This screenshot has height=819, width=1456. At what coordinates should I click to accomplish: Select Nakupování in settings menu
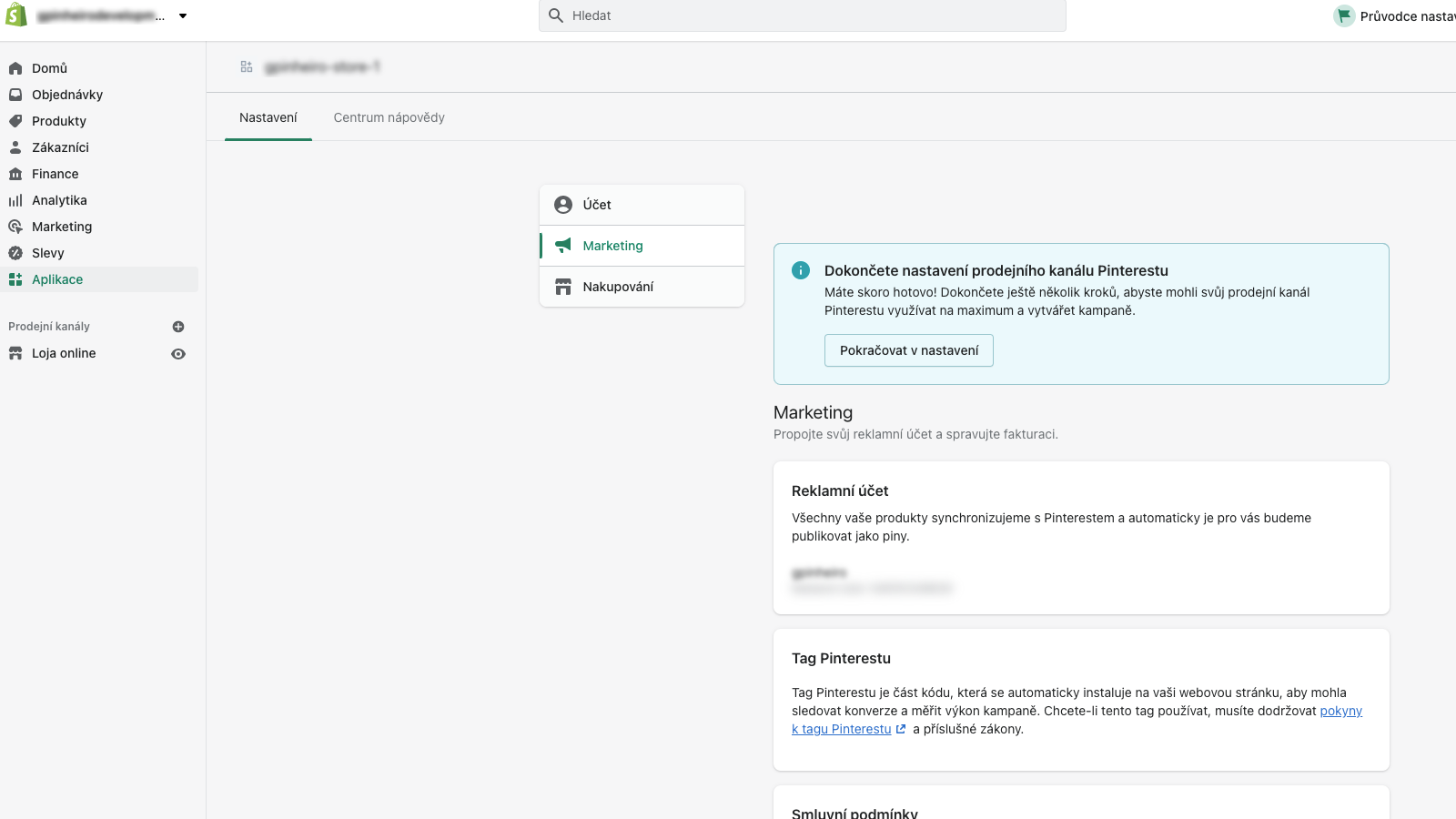click(x=642, y=287)
